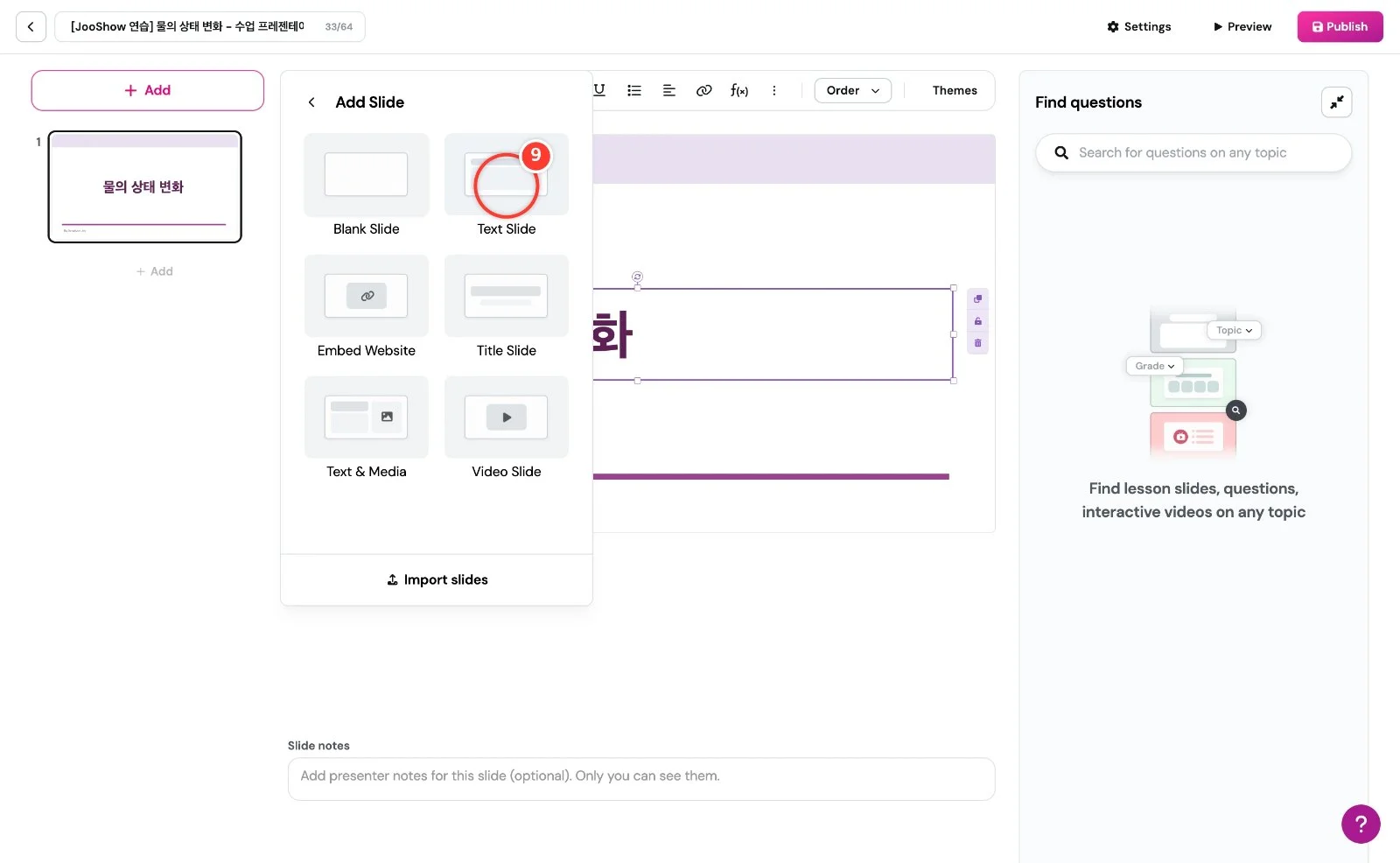Open more toolbar options menu
The width and height of the screenshot is (1400, 863).
[774, 90]
